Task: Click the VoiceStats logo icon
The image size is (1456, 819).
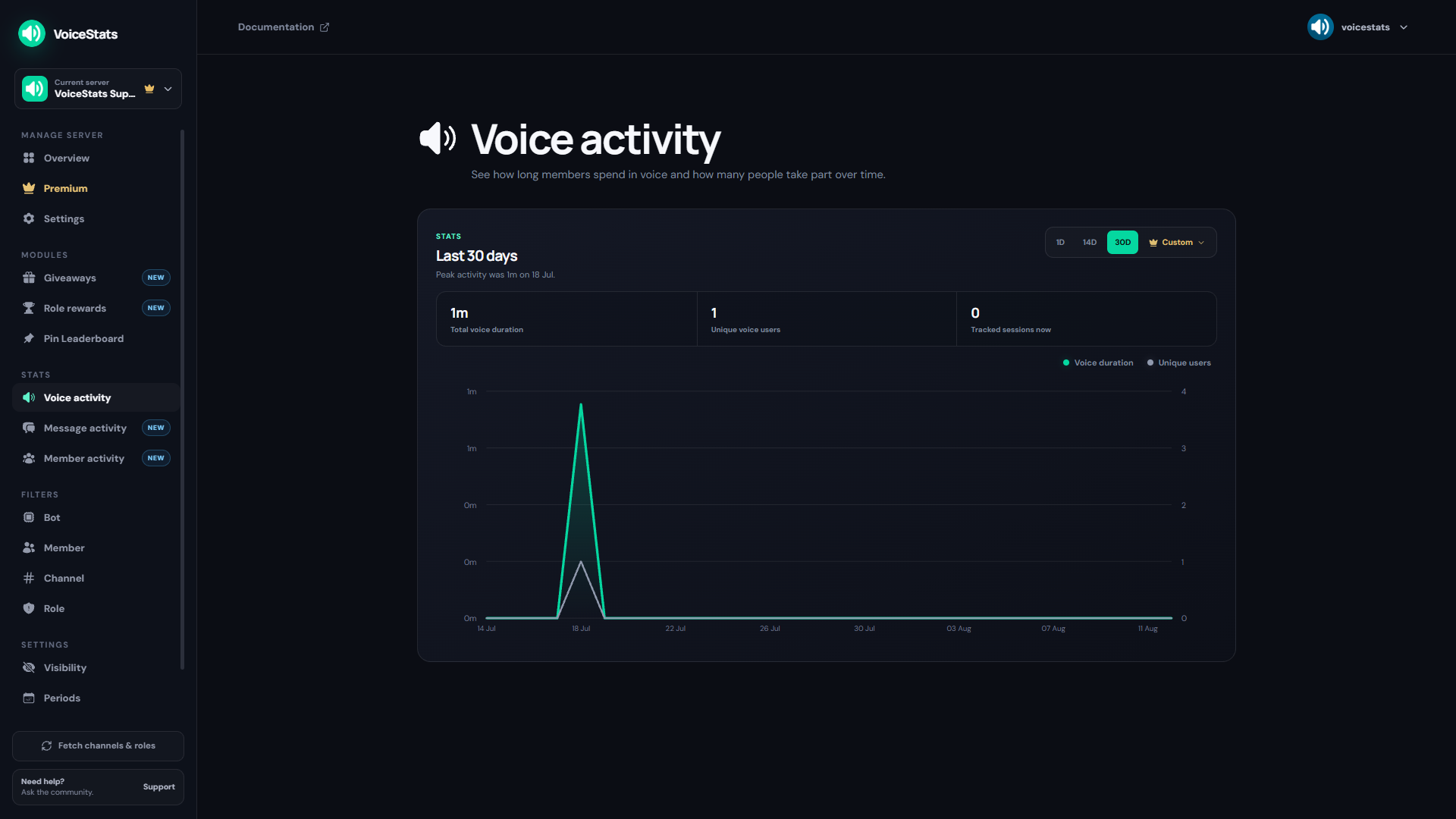Action: 32,33
